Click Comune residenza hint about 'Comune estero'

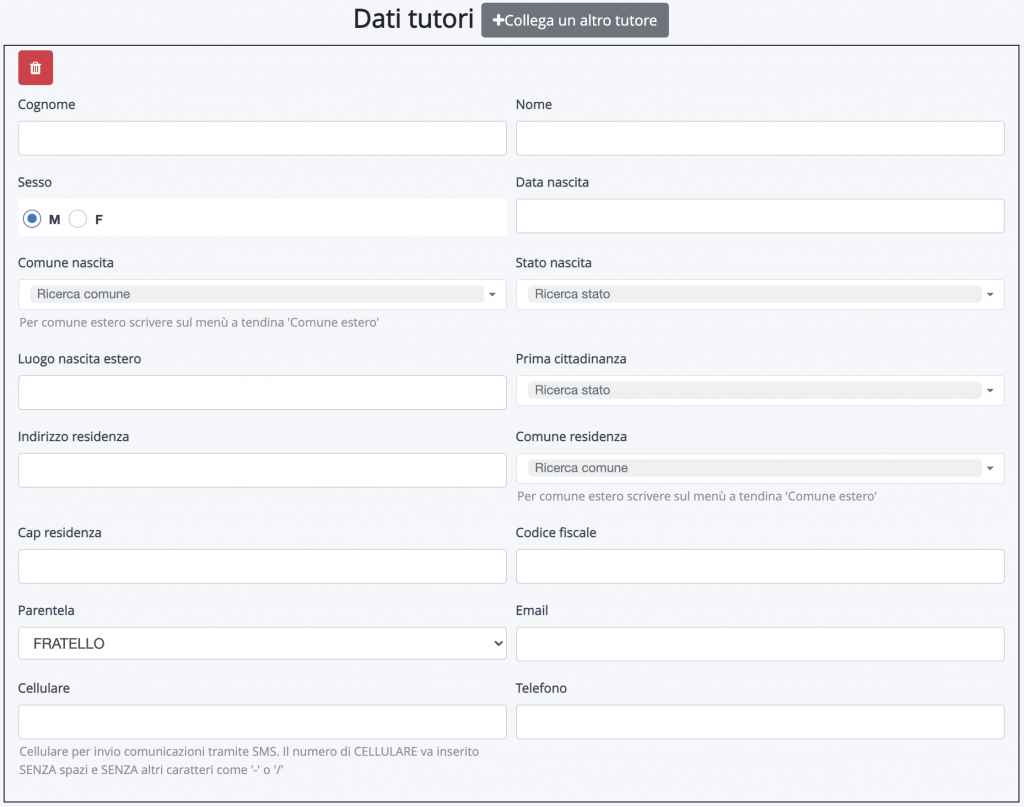coord(697,497)
